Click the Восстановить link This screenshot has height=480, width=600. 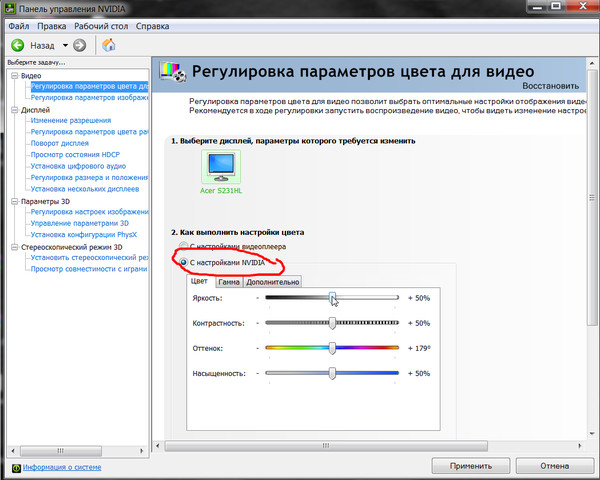550,86
